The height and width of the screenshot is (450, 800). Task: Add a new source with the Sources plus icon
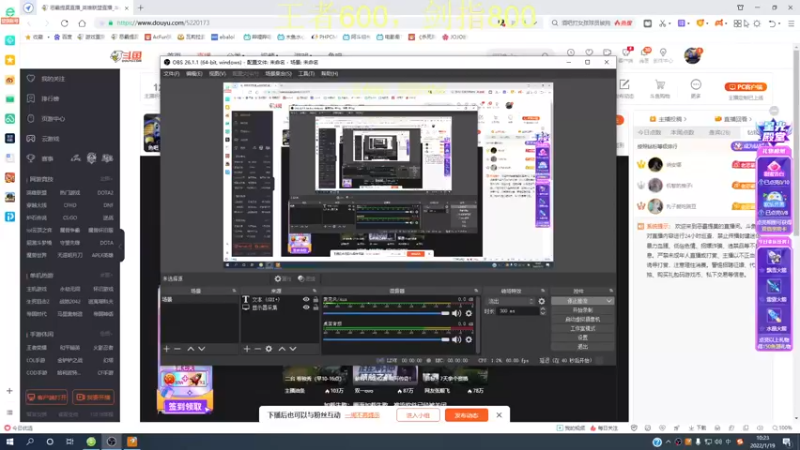(247, 349)
